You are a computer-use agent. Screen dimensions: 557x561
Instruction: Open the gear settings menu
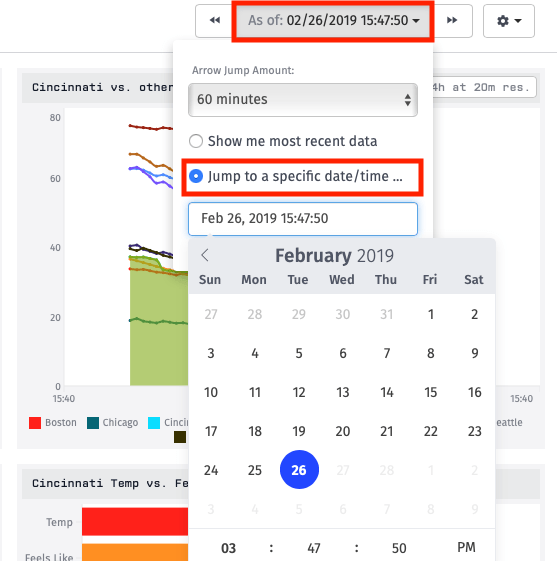click(x=509, y=21)
